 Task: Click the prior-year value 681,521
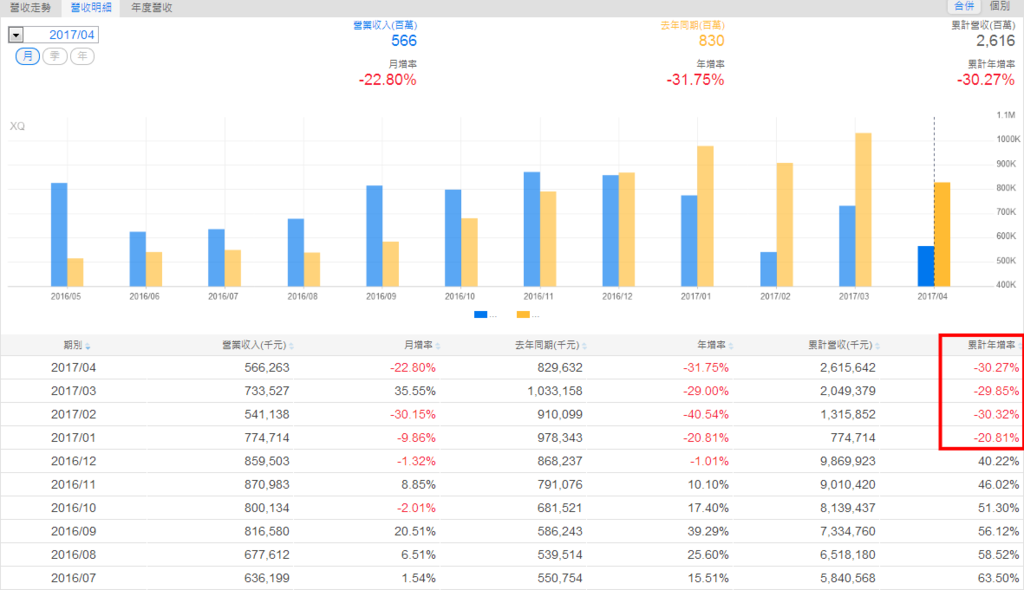coord(560,508)
